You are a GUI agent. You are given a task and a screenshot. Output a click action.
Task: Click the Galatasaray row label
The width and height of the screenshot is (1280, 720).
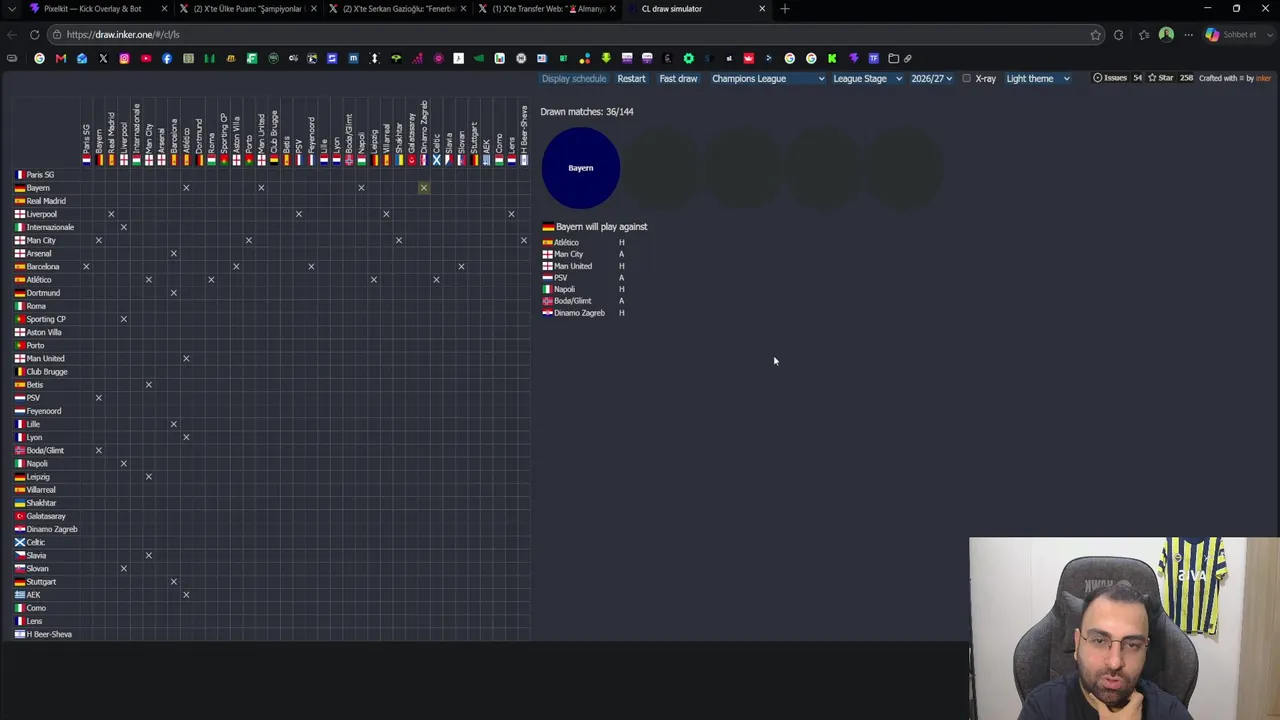[x=40, y=516]
